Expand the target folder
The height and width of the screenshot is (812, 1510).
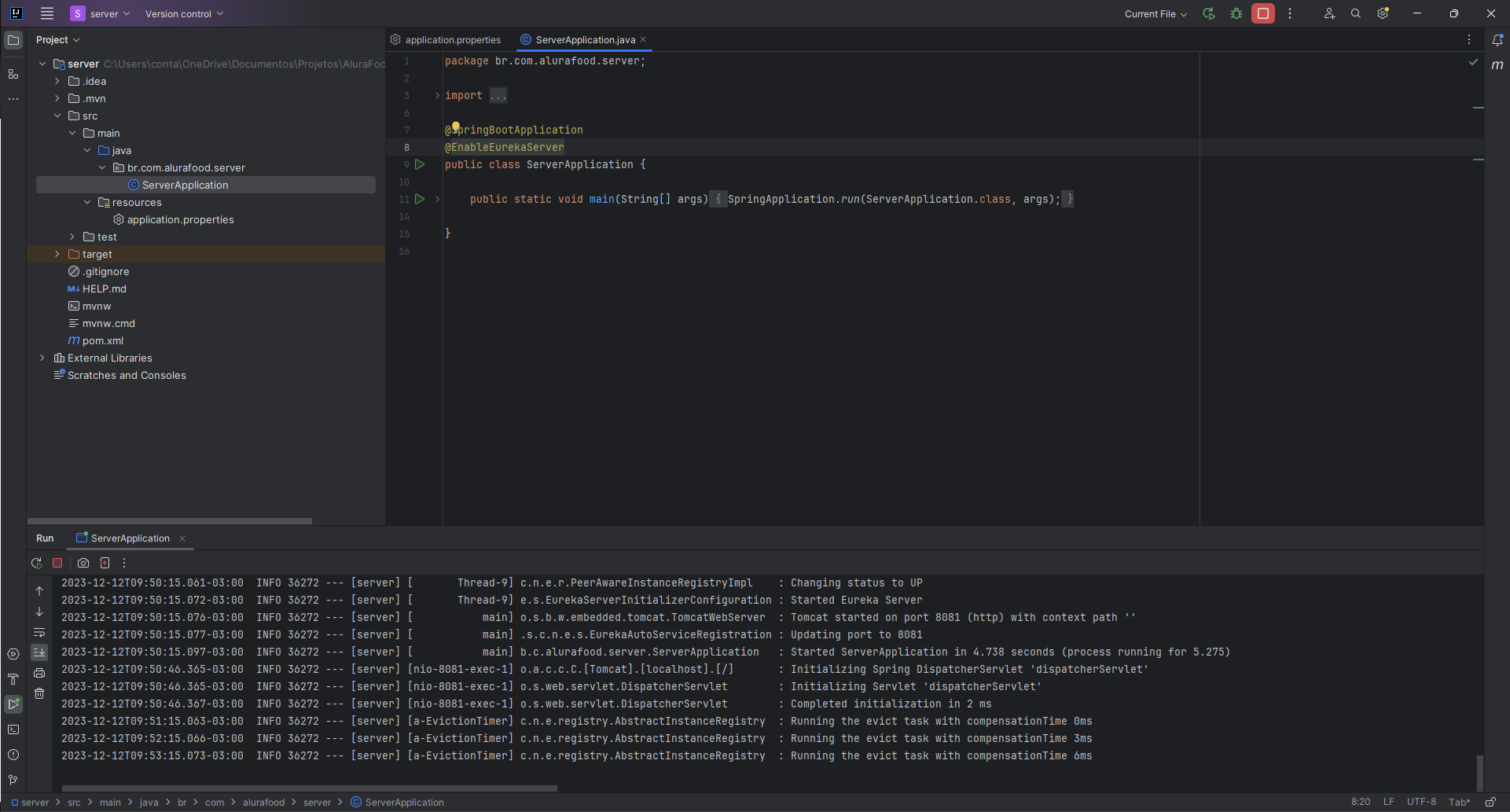point(57,254)
